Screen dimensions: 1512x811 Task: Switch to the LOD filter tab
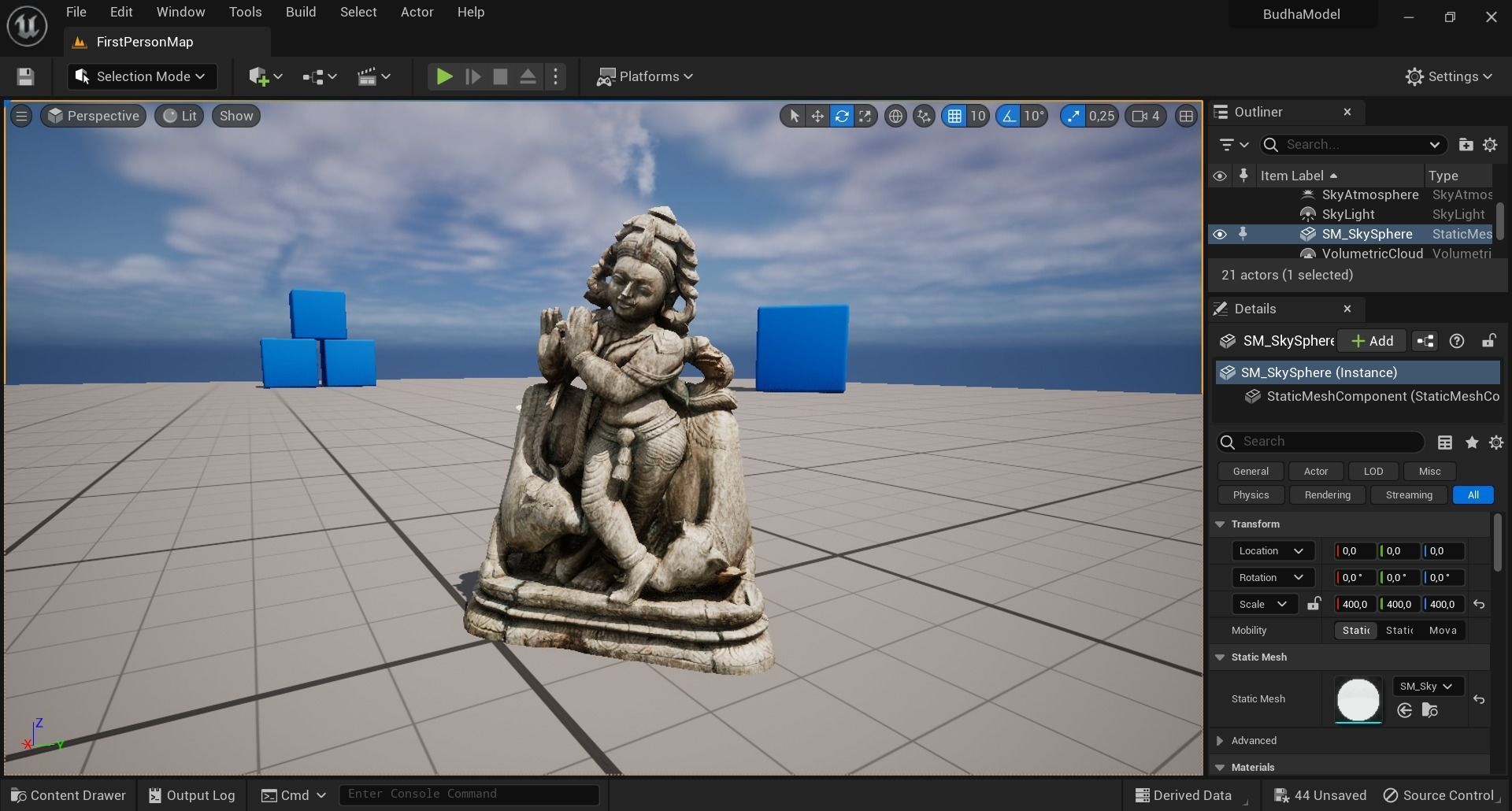[1373, 471]
